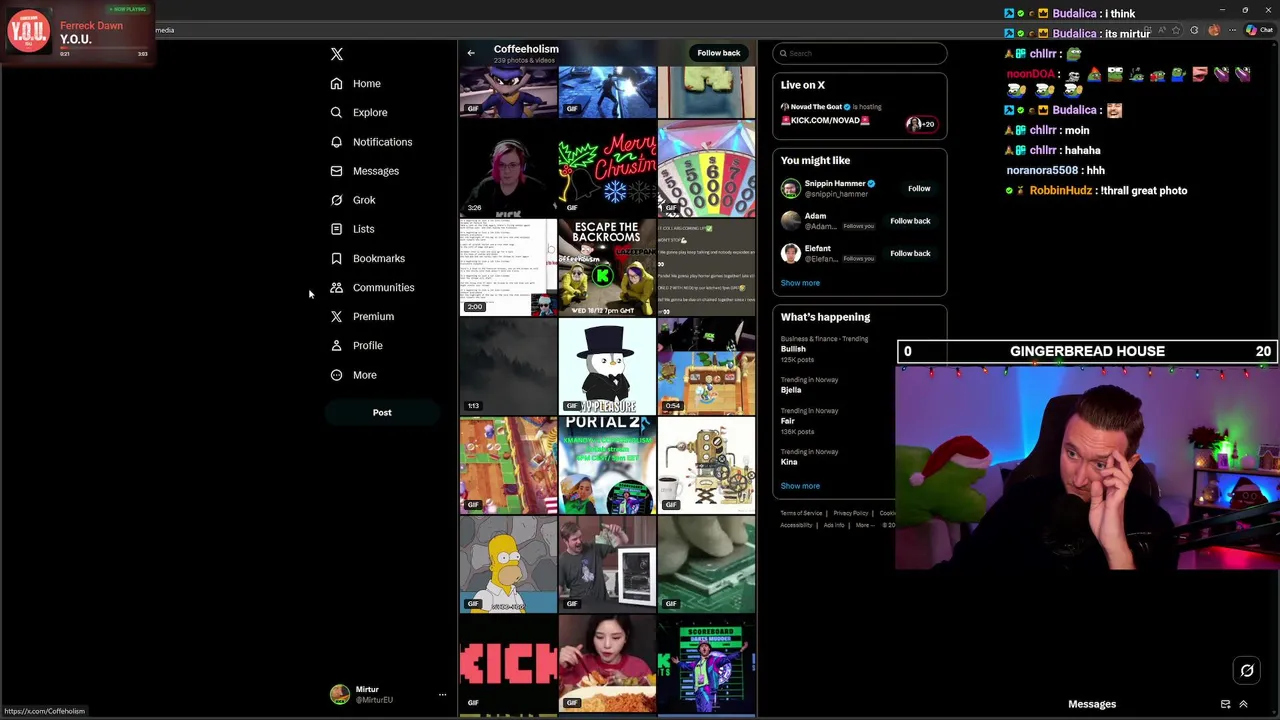Open the Home page icon
The height and width of the screenshot is (720, 1280).
[336, 84]
